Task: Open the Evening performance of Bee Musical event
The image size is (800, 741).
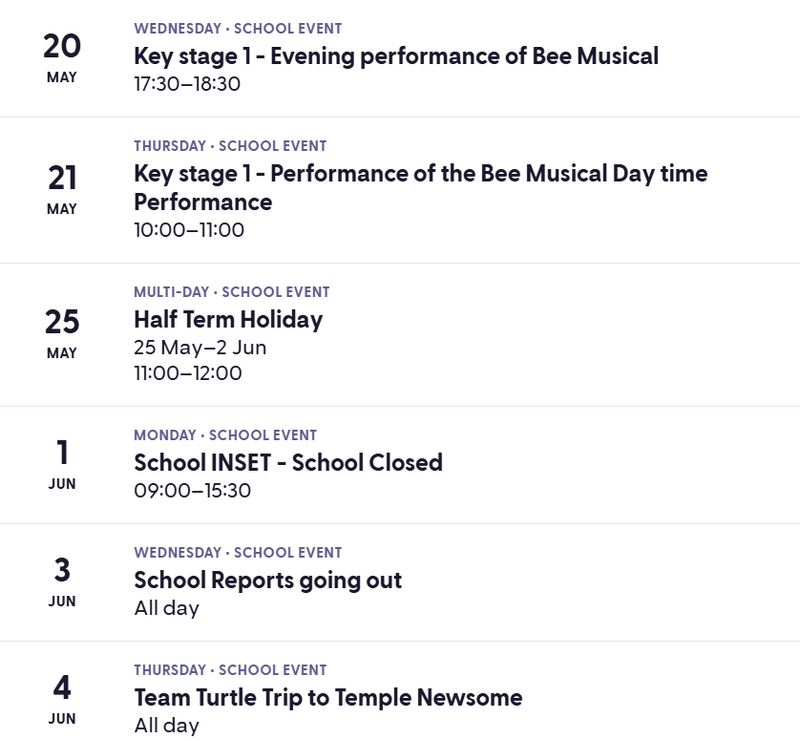Action: tap(396, 56)
